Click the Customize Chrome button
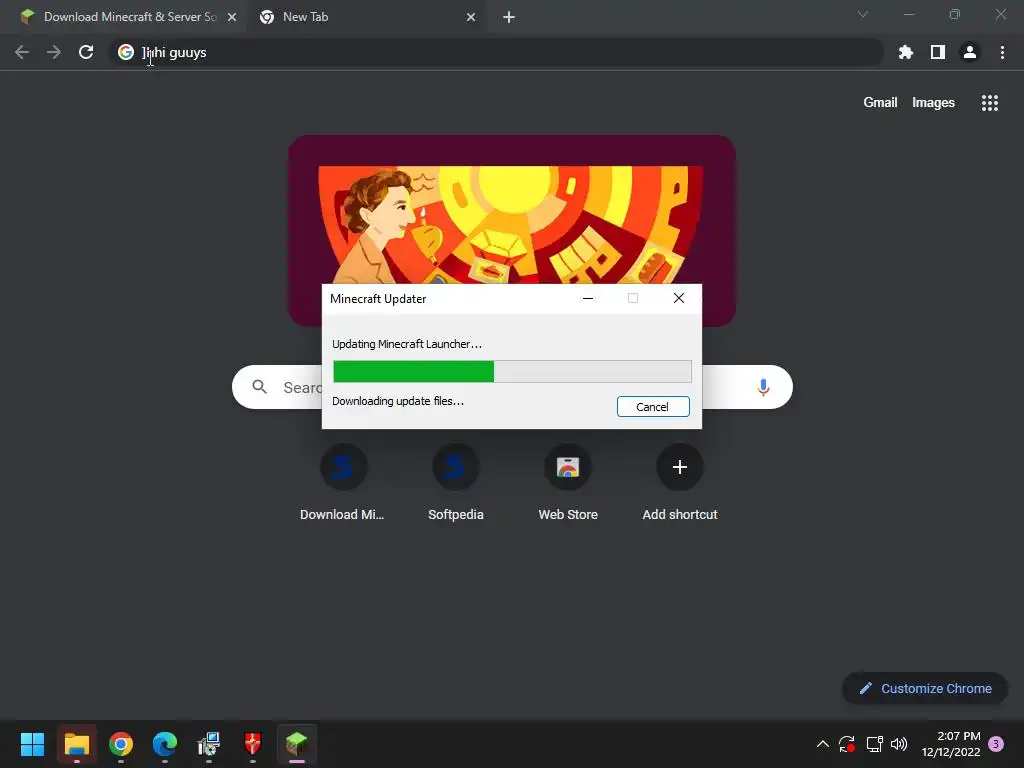Viewport: 1024px width, 768px height. pos(925,688)
